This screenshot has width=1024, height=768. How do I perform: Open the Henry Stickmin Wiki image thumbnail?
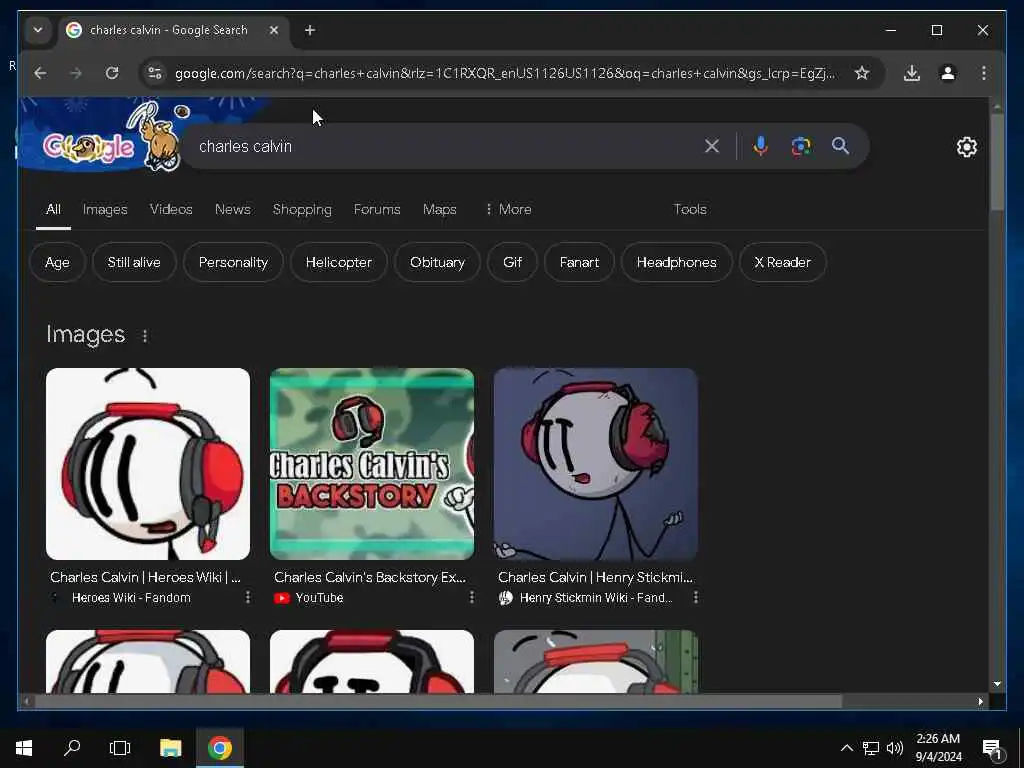(596, 464)
